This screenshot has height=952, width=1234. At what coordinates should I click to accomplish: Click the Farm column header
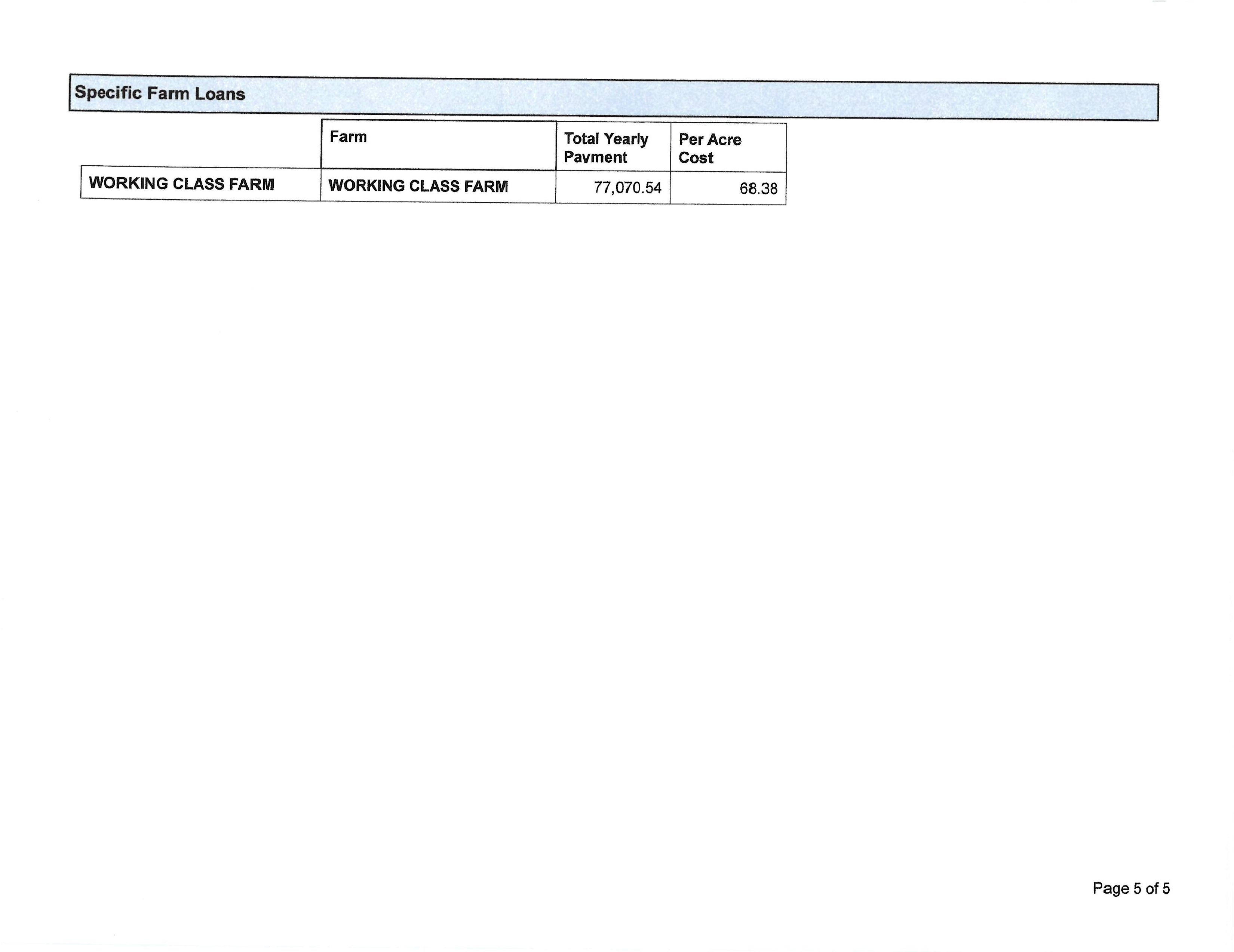pyautogui.click(x=348, y=137)
